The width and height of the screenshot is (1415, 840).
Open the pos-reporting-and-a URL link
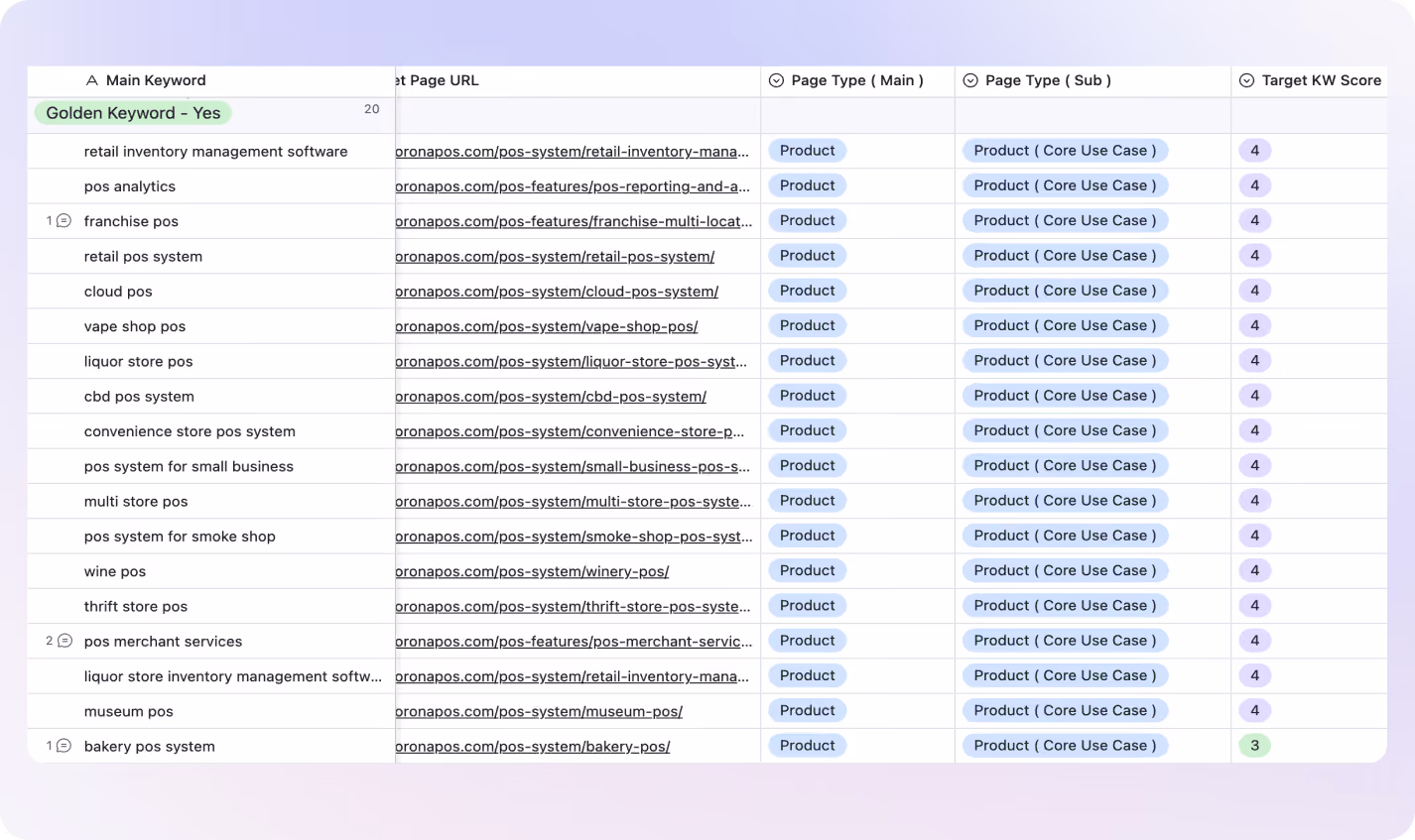pos(573,186)
